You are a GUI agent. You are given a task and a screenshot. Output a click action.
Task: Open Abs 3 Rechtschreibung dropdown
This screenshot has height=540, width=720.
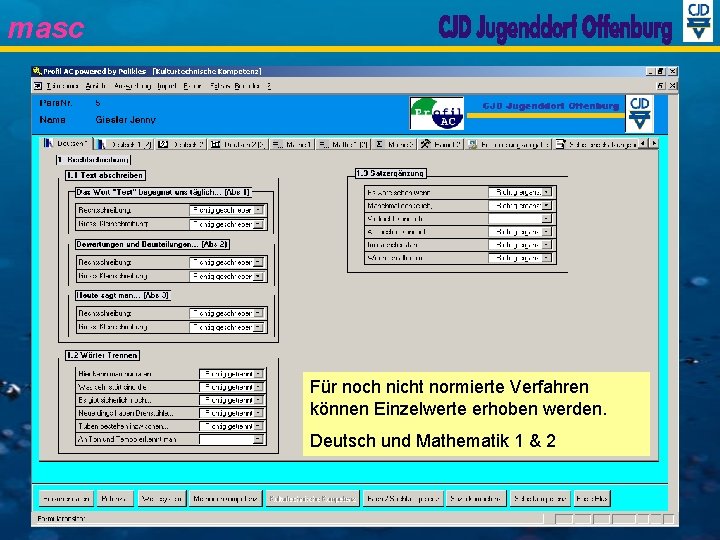pos(259,314)
